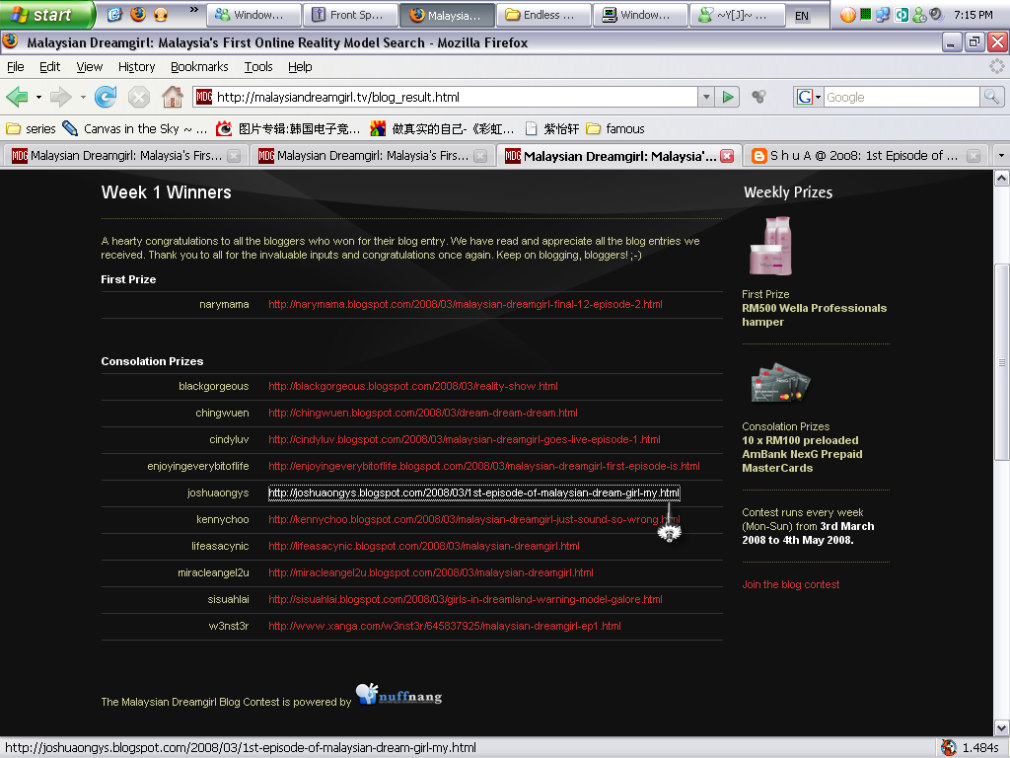Click the Nuffnang logo
The width and height of the screenshot is (1010, 758).
399,694
